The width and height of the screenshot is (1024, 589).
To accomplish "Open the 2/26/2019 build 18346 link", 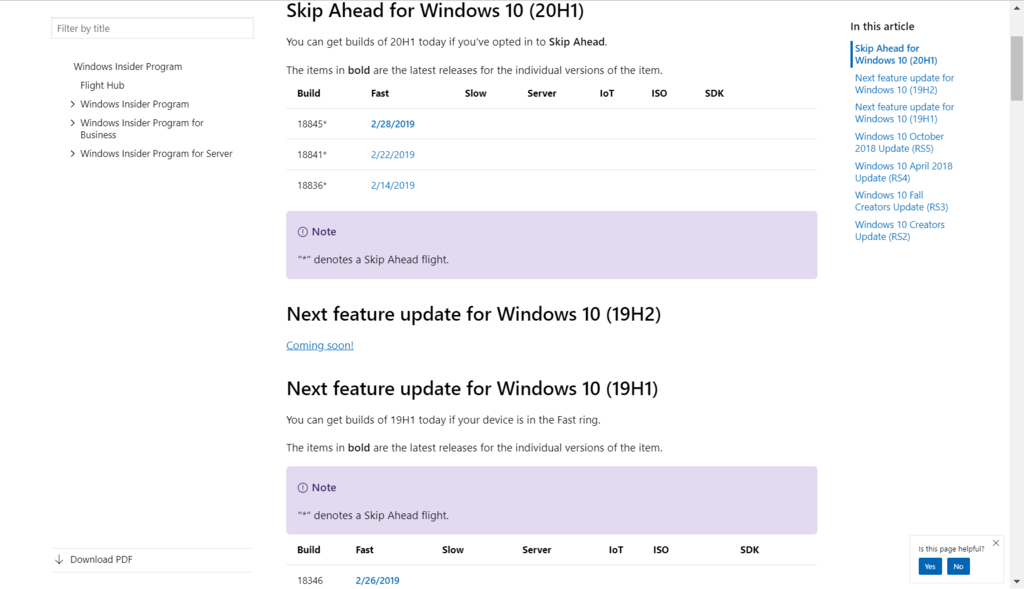I will 377,580.
